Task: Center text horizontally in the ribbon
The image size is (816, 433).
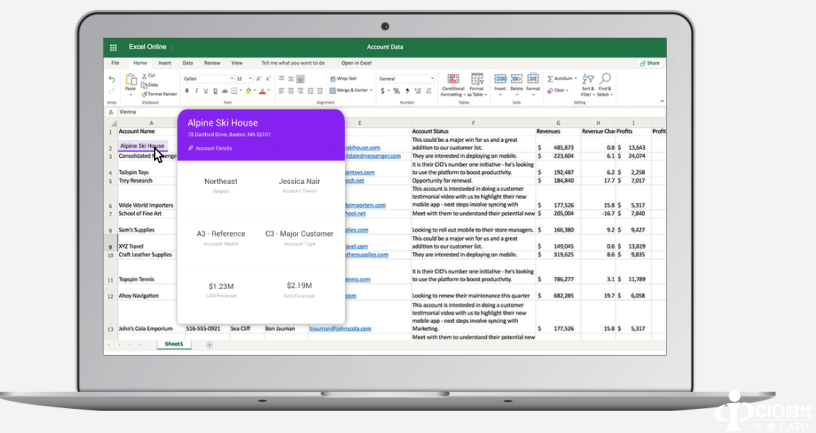Action: pyautogui.click(x=291, y=91)
